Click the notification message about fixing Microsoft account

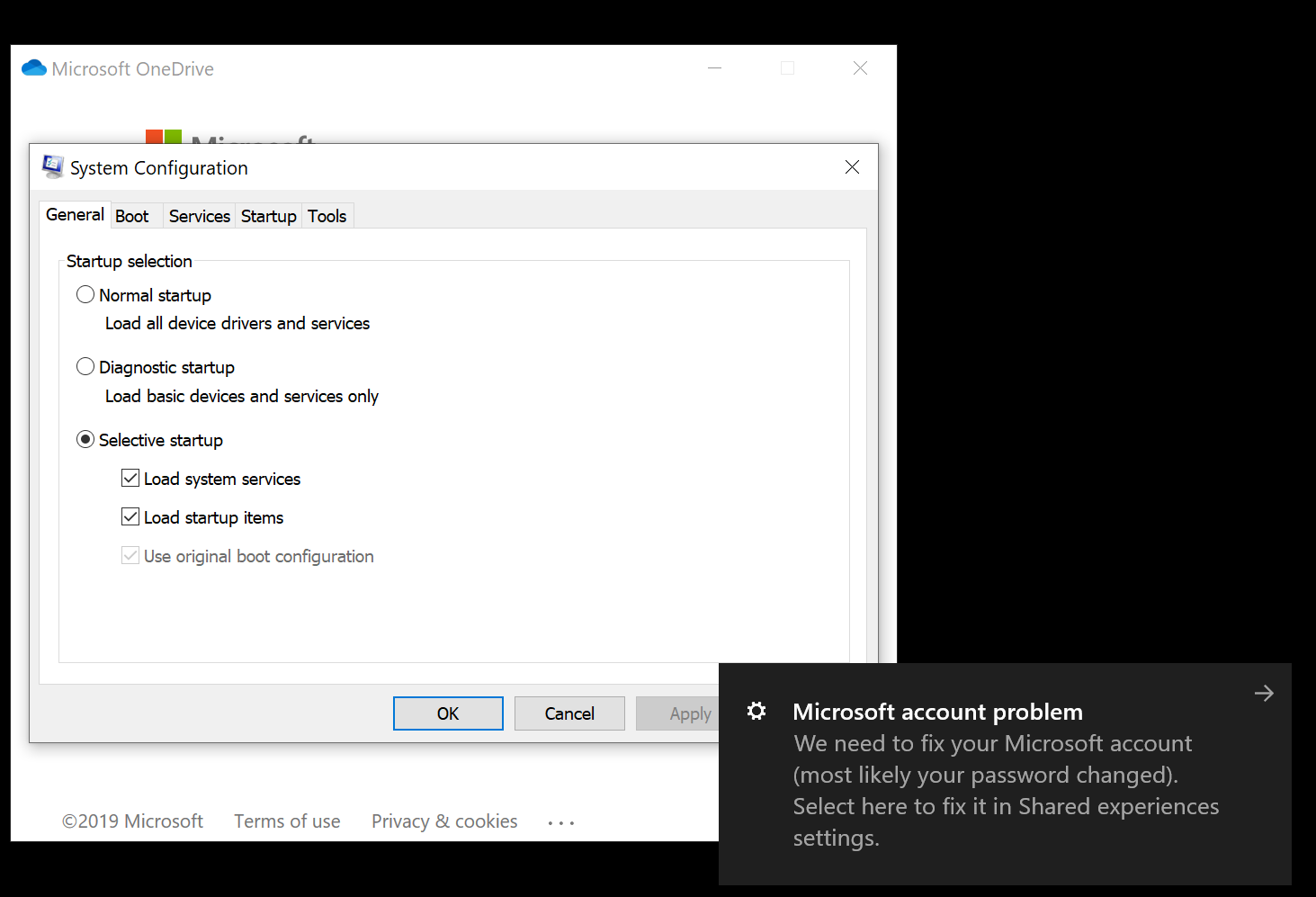(1006, 791)
